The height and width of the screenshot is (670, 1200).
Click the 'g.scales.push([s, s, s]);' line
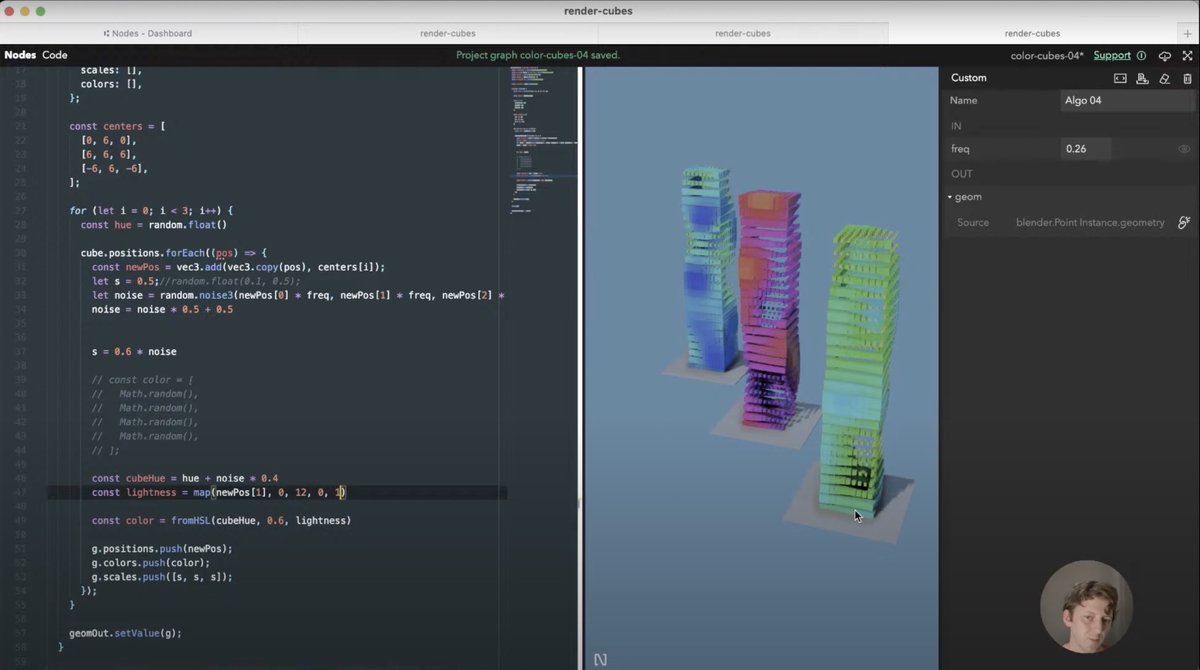pyautogui.click(x=162, y=577)
